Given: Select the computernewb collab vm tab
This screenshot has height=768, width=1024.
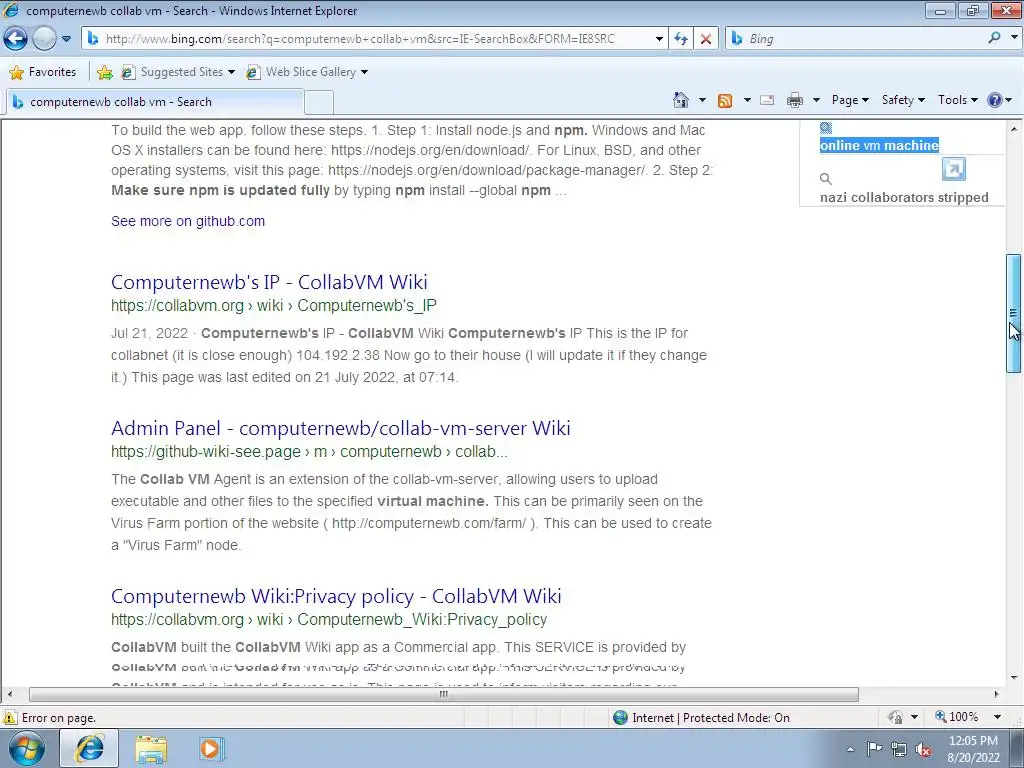Looking at the screenshot, I should point(154,102).
